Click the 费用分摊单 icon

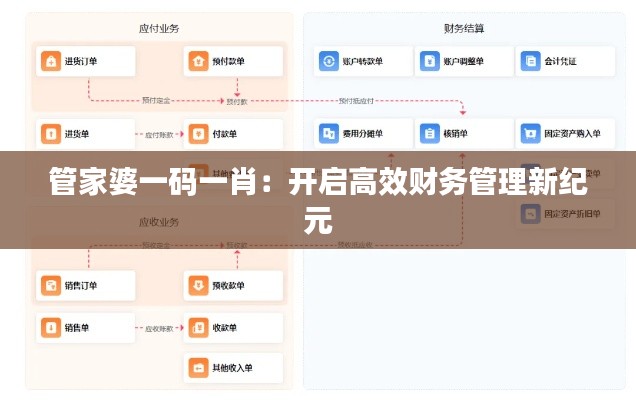(329, 134)
